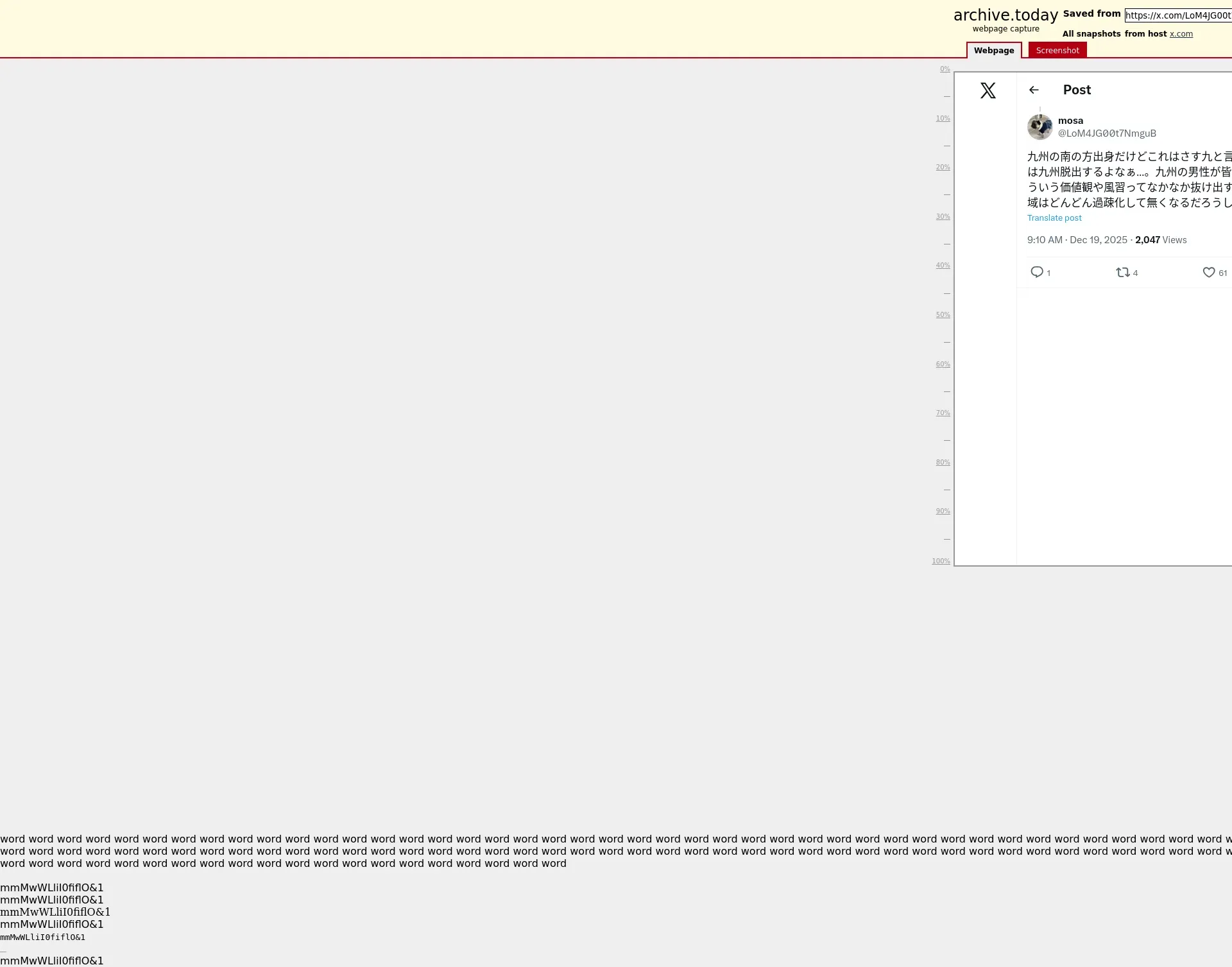The height and width of the screenshot is (967, 1232).
Task: Click the repost arrows icon
Action: (x=1122, y=272)
